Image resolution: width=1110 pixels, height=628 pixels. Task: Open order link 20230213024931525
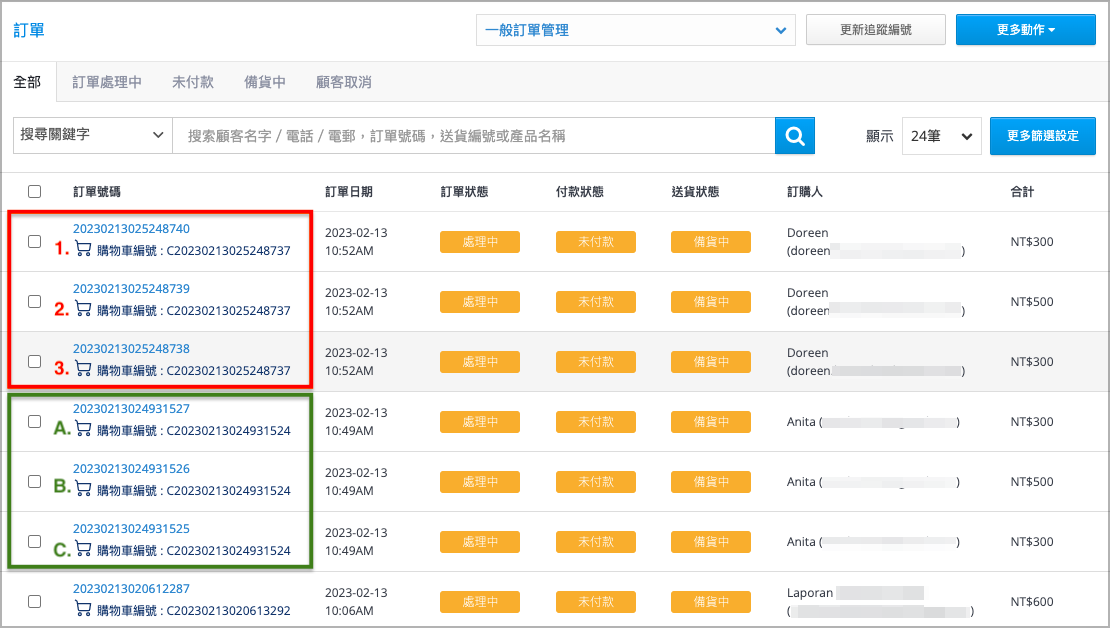coord(131,529)
